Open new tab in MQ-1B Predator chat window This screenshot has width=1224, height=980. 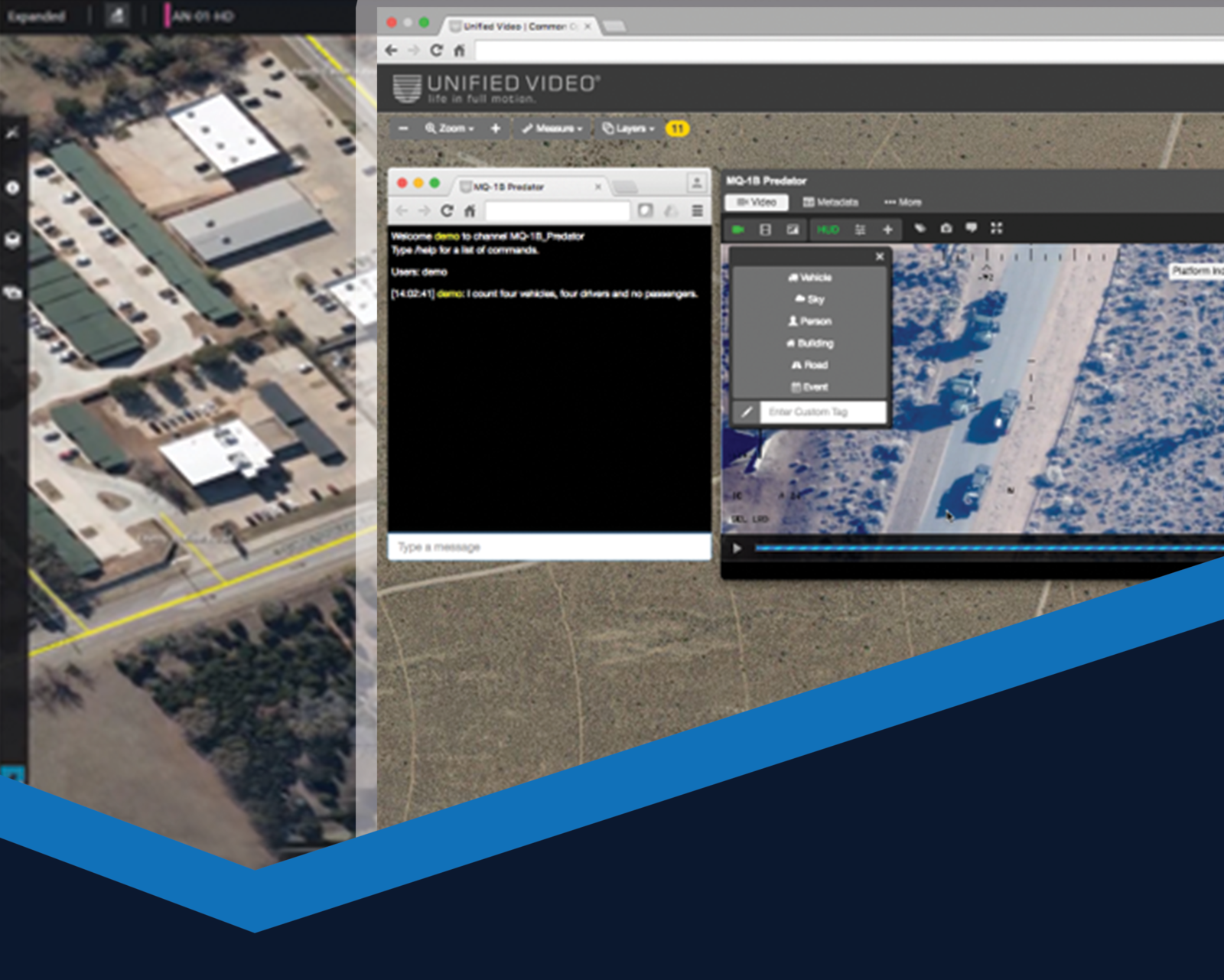point(625,187)
